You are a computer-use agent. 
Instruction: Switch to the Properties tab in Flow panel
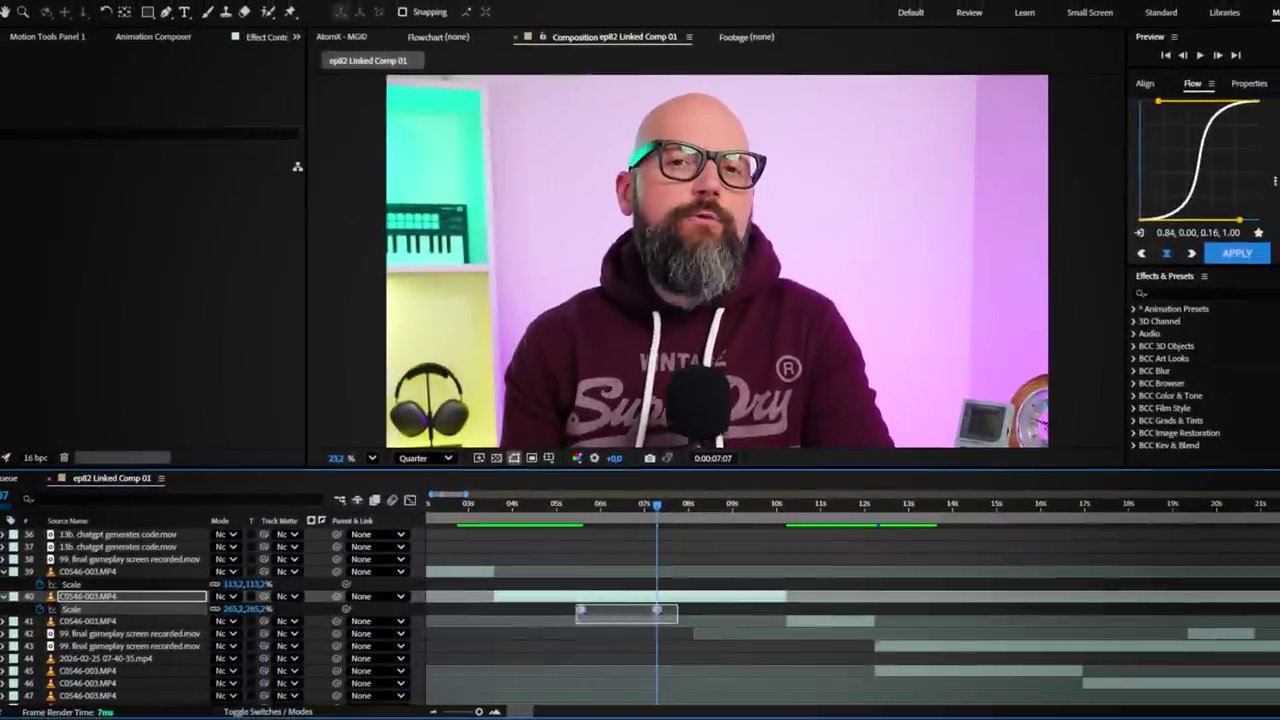tap(1249, 83)
